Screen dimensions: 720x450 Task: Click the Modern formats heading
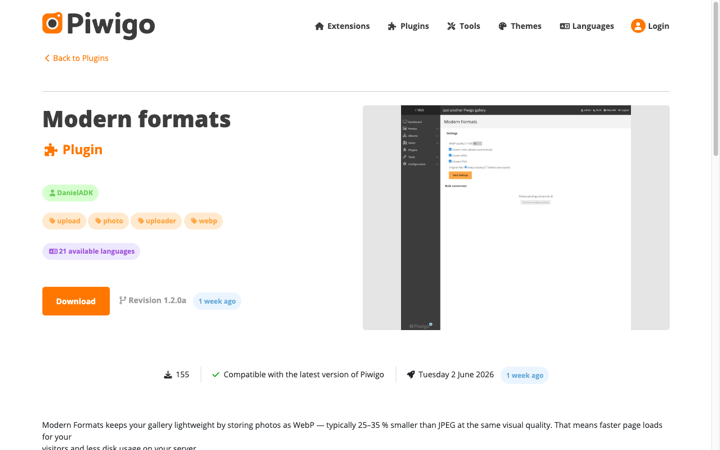[x=136, y=119]
